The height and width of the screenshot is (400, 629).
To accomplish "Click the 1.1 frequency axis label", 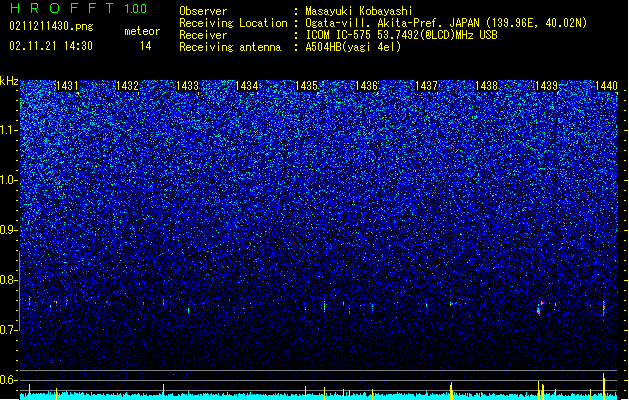I will coord(9,130).
